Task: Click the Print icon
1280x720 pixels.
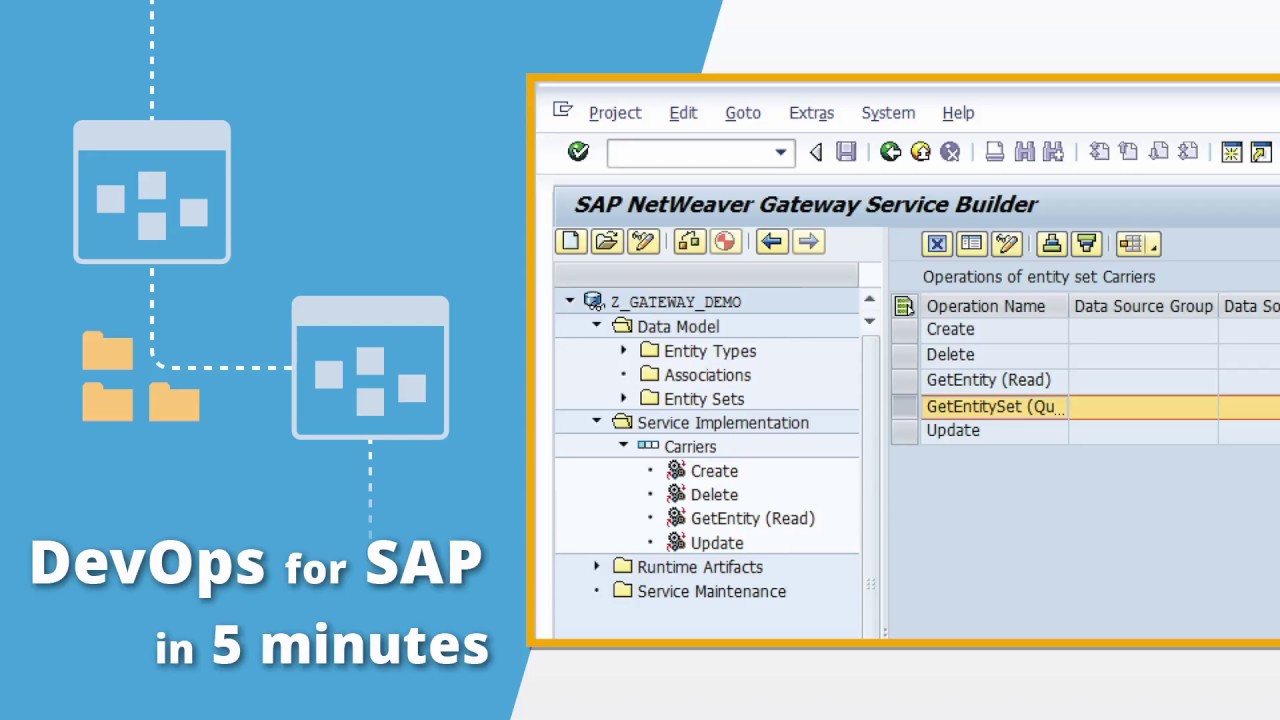Action: click(994, 152)
